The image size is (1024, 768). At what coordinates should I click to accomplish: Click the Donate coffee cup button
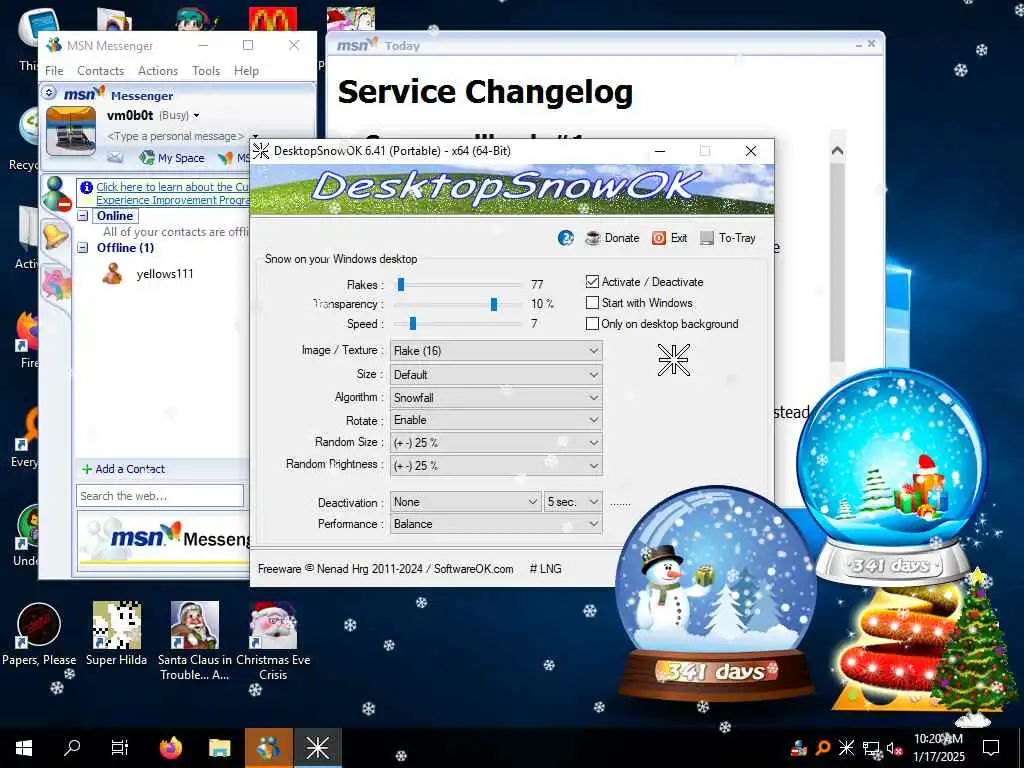612,238
